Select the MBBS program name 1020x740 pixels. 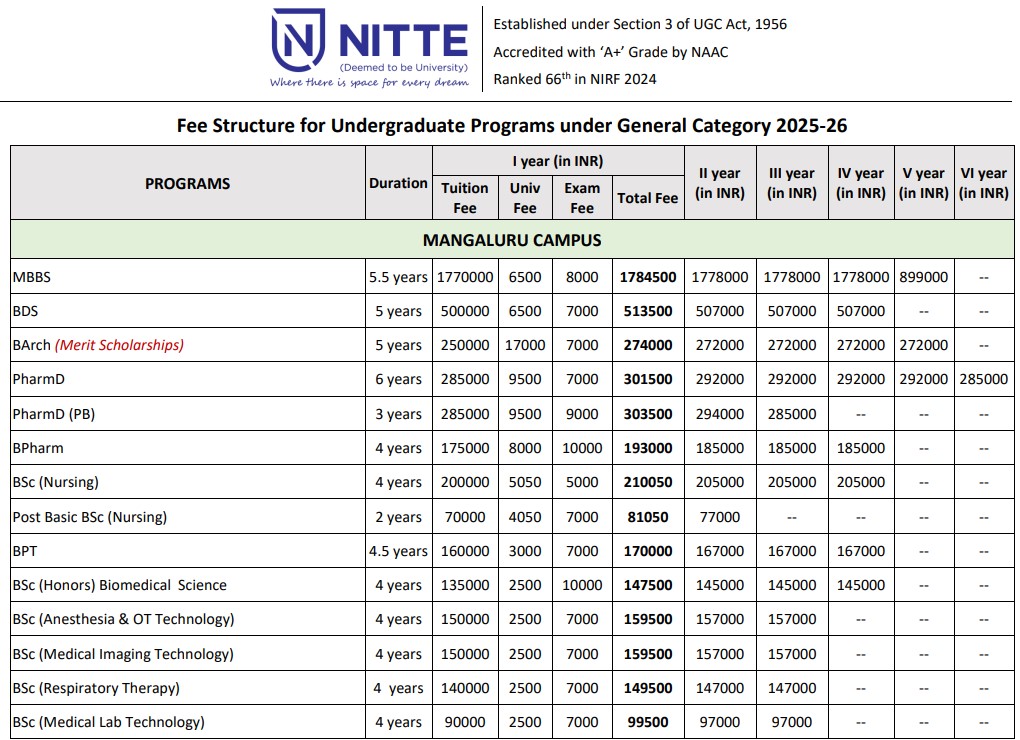coord(32,277)
